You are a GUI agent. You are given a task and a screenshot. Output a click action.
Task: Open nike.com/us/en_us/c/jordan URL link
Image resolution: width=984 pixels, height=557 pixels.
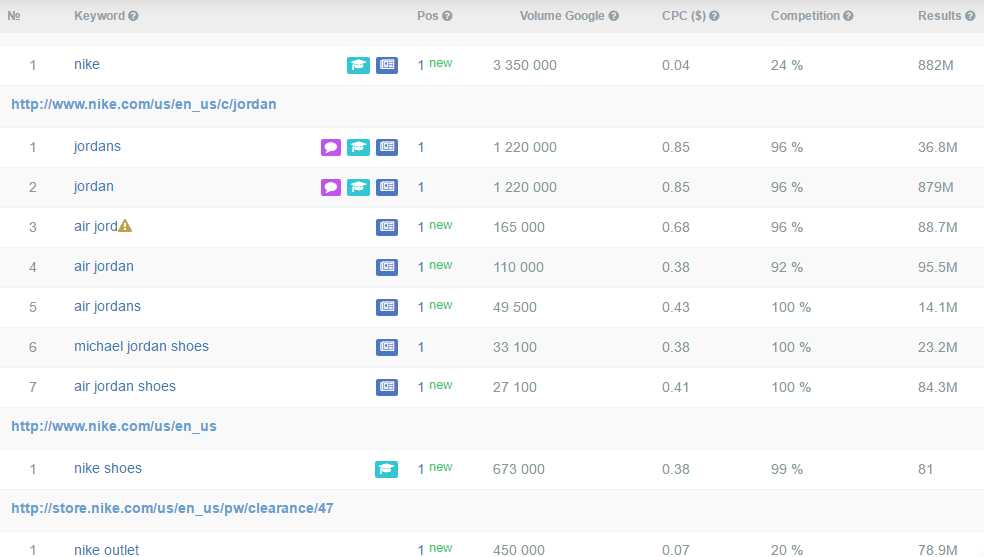[x=144, y=104]
